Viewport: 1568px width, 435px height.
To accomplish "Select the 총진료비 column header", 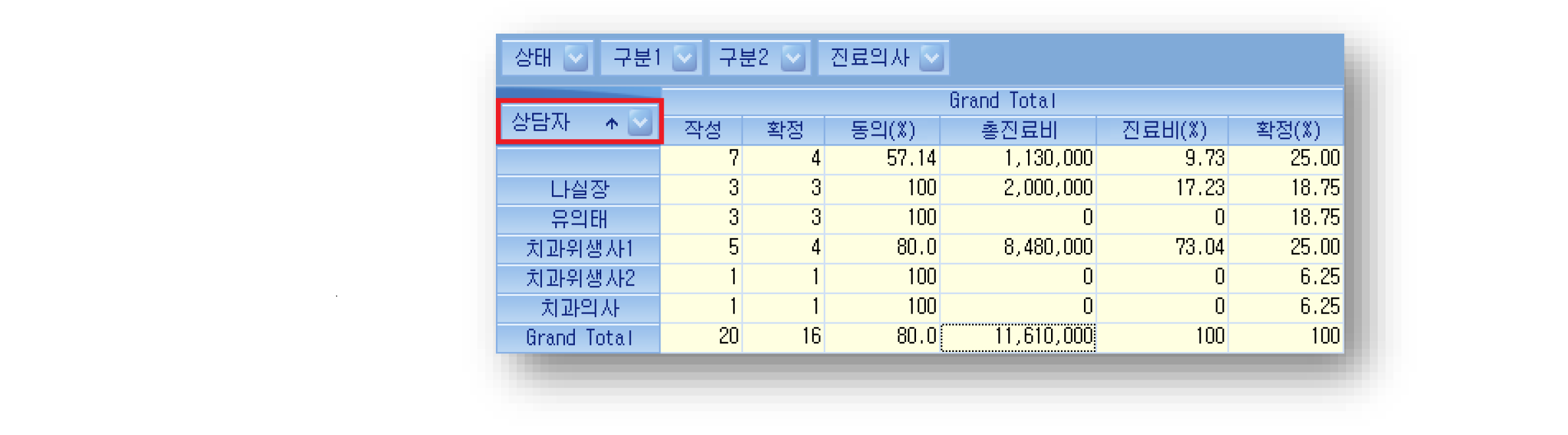I will [x=1018, y=130].
